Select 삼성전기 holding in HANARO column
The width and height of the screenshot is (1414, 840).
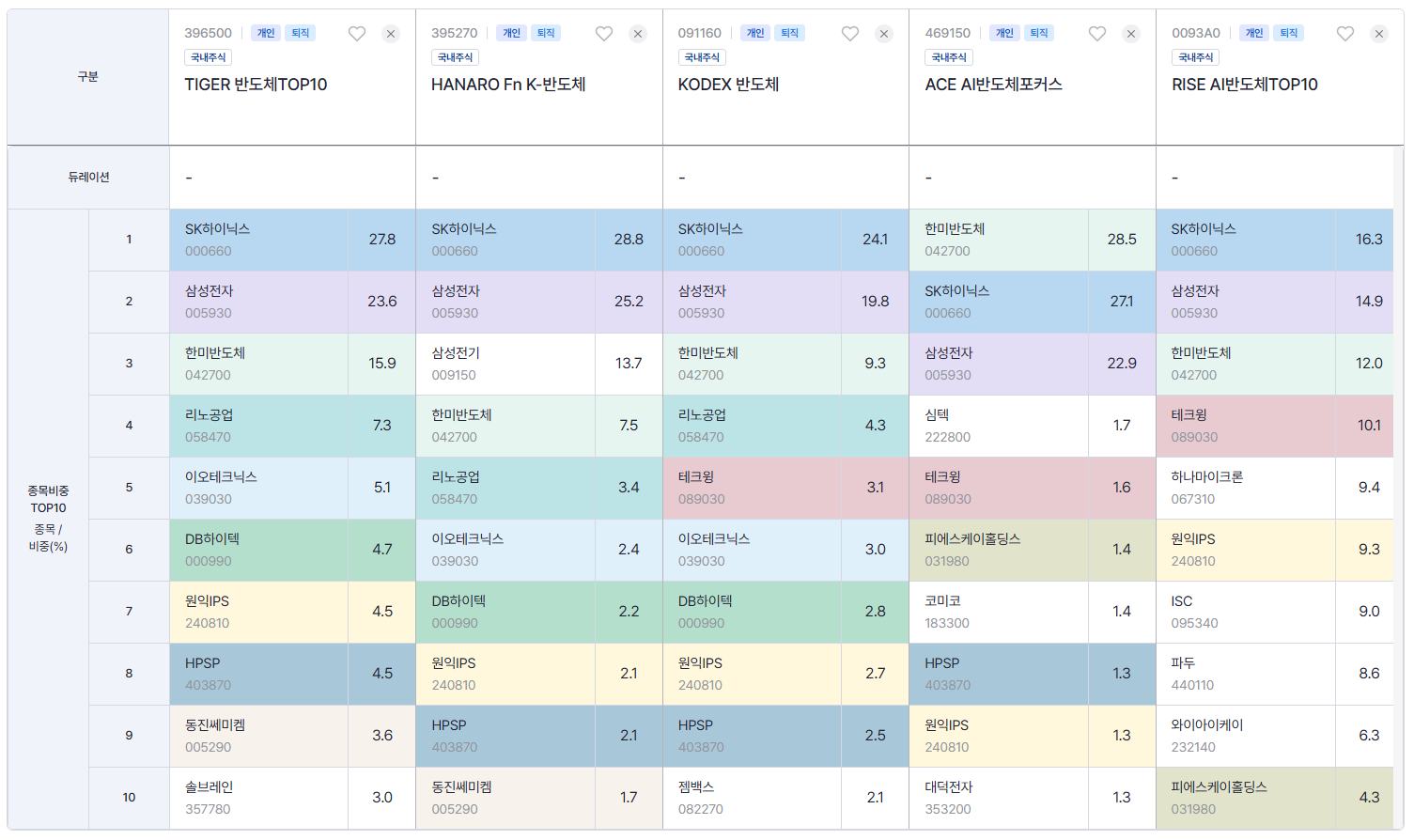tap(456, 353)
